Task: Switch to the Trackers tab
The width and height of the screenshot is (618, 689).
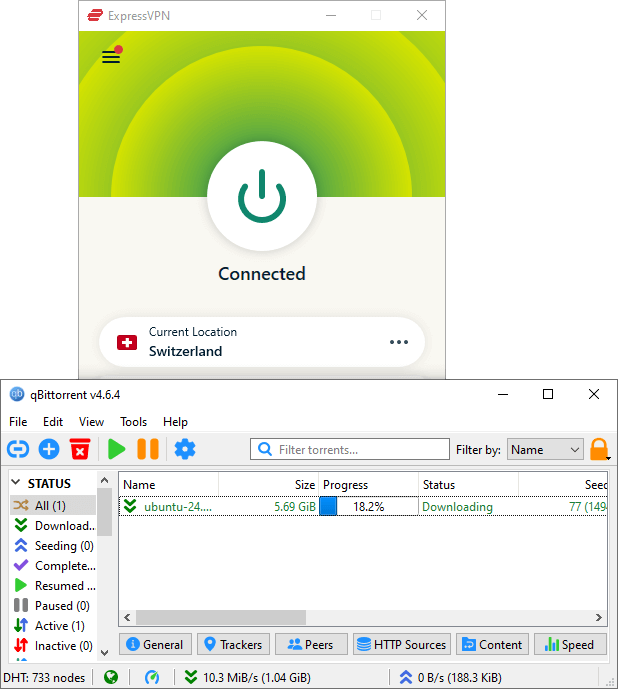Action: pyautogui.click(x=233, y=645)
